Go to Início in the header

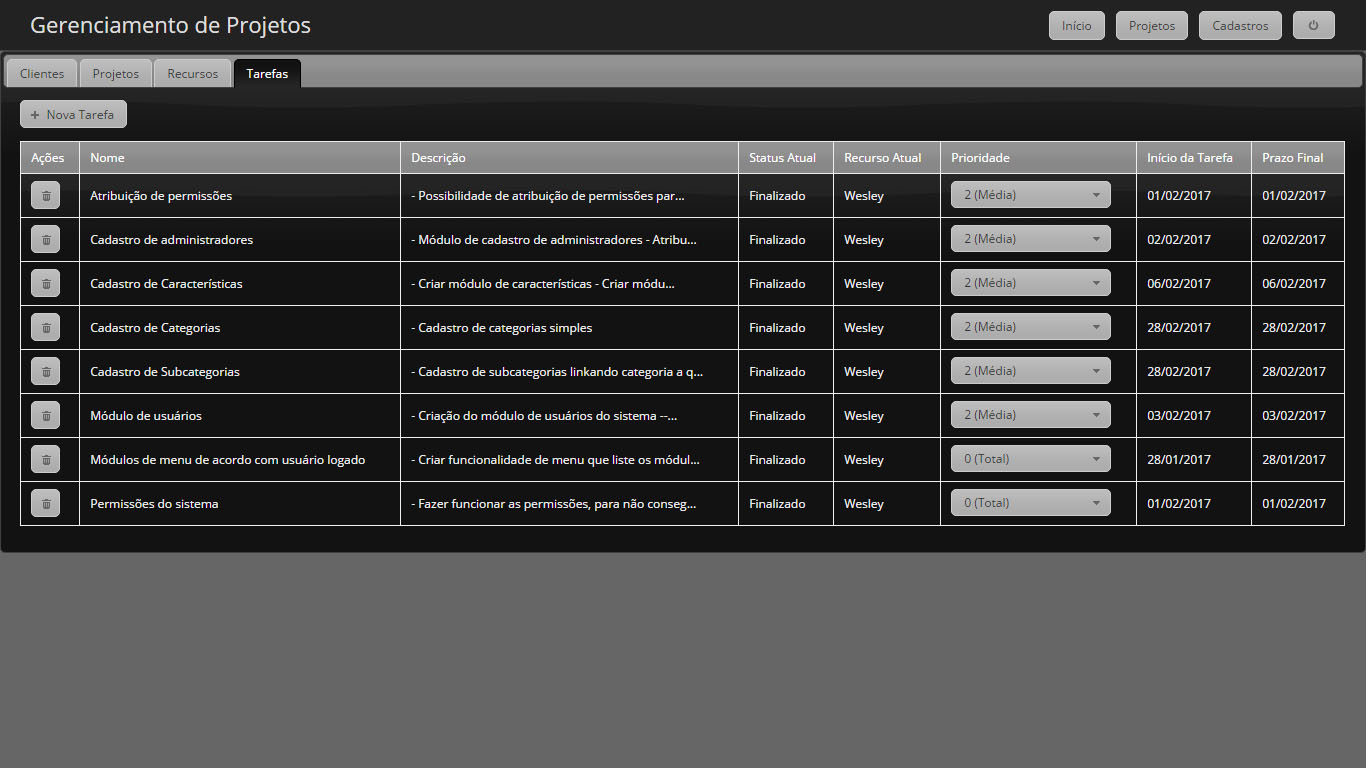tap(1076, 26)
